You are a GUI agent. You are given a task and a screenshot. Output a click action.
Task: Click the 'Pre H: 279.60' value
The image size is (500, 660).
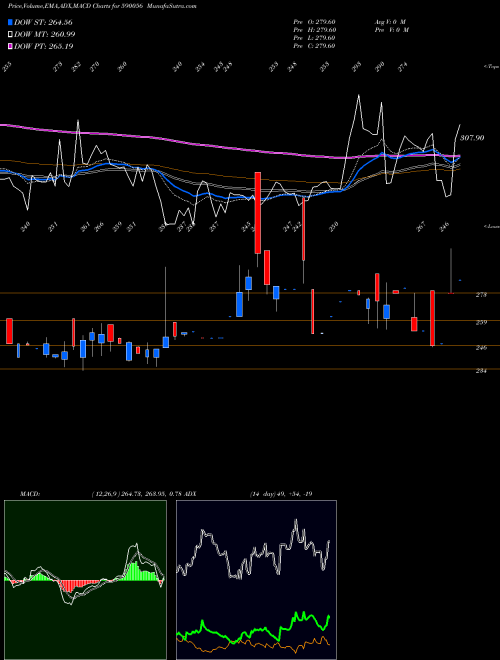tap(314, 29)
